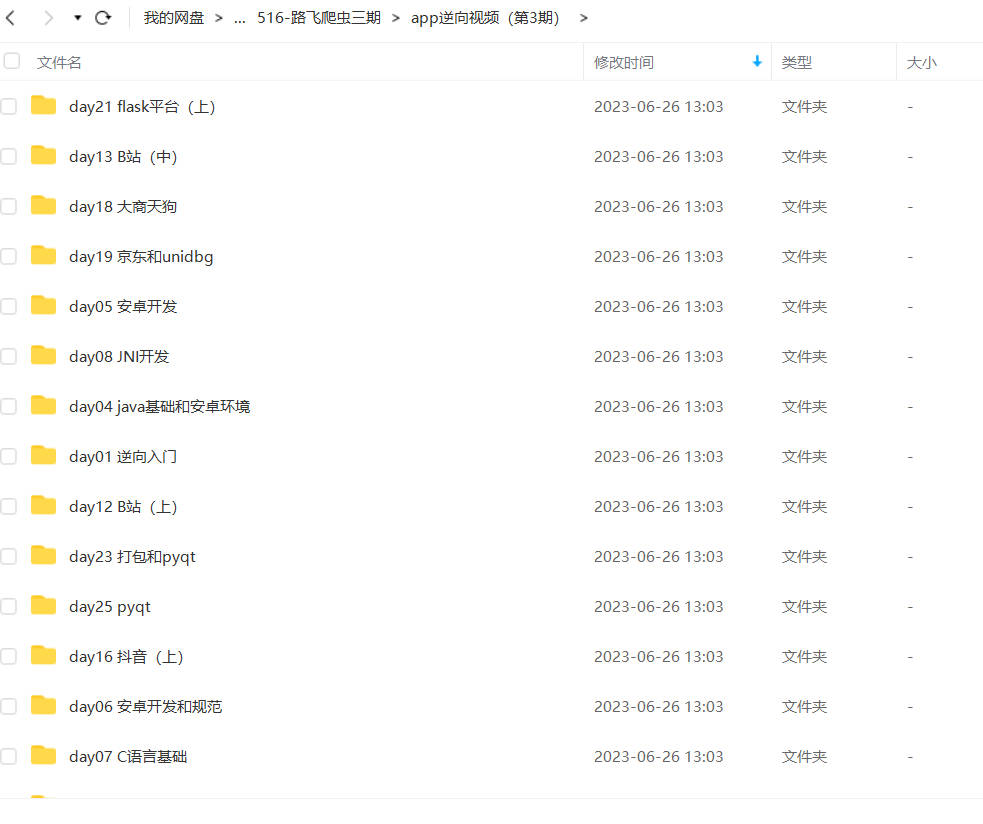This screenshot has height=824, width=983.
Task: Select folder name day06 安卓开发和规范
Action: pyautogui.click(x=145, y=707)
